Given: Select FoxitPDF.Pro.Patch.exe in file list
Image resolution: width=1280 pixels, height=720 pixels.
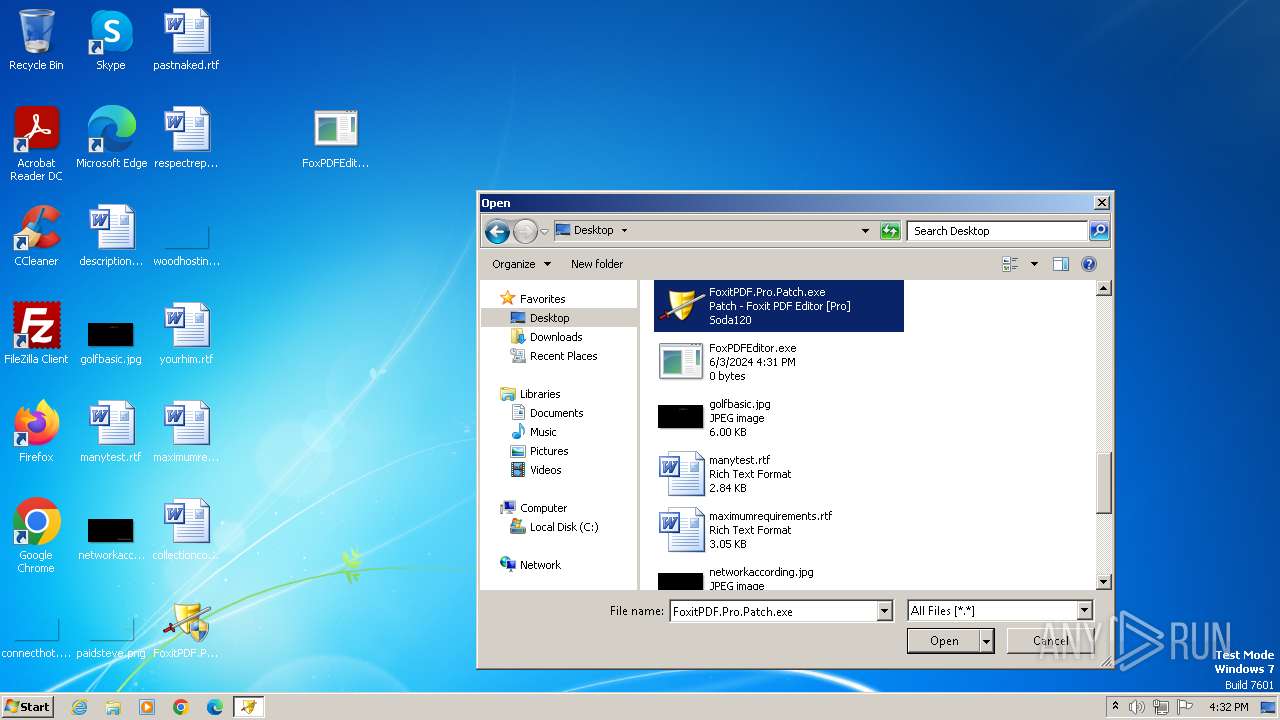Looking at the screenshot, I should 779,306.
